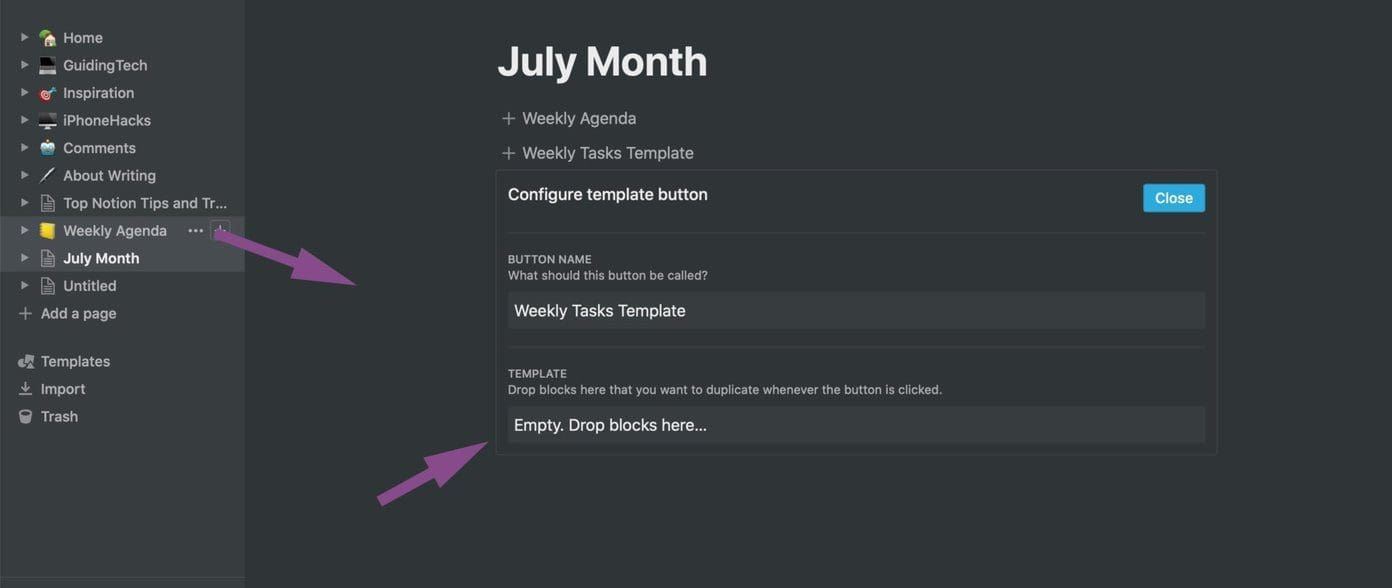The width and height of the screenshot is (1392, 588).
Task: Expand the About Writing disclosure triangle
Action: coord(25,175)
